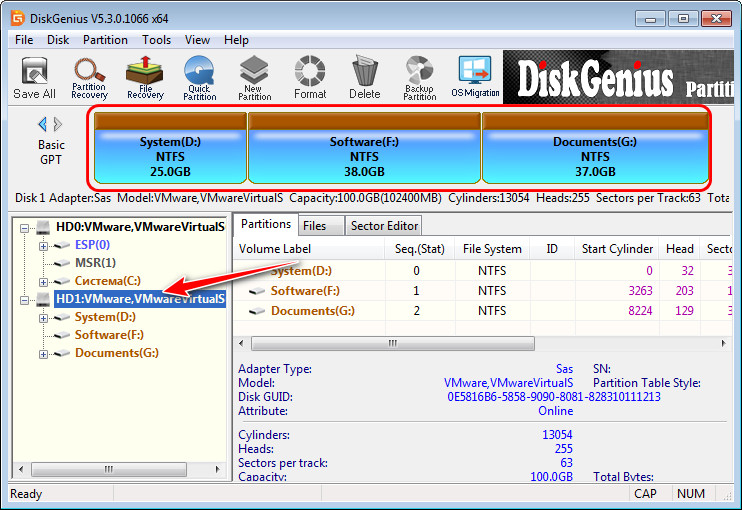Click the DiskGenius title bar logo
Screen dimensions: 742x510
tap(18, 18)
